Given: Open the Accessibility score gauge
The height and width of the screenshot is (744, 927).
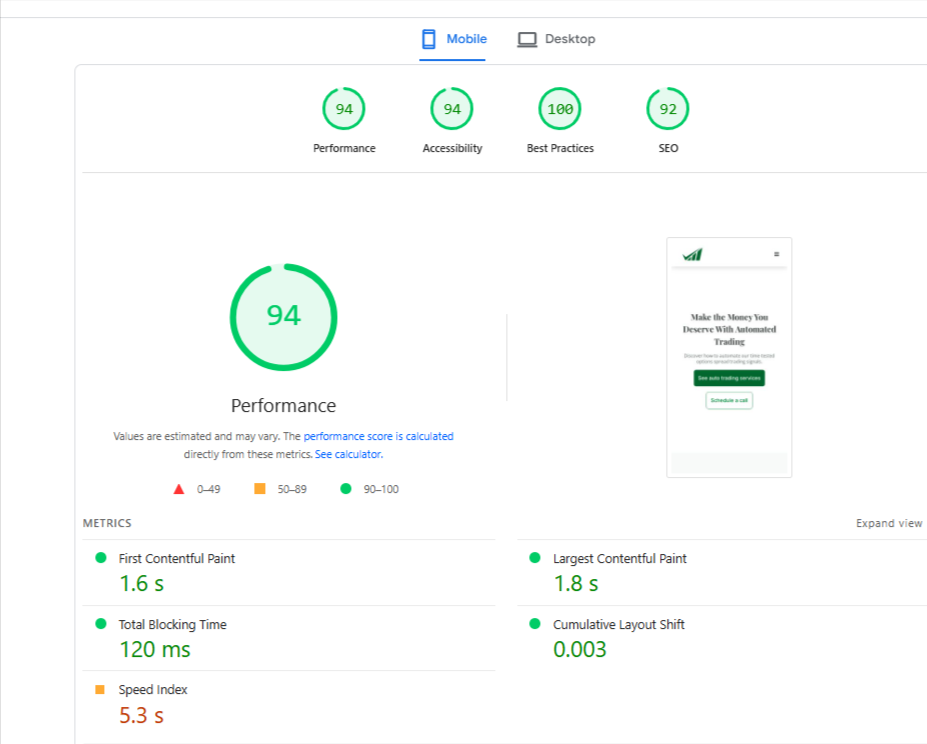Looking at the screenshot, I should (452, 109).
